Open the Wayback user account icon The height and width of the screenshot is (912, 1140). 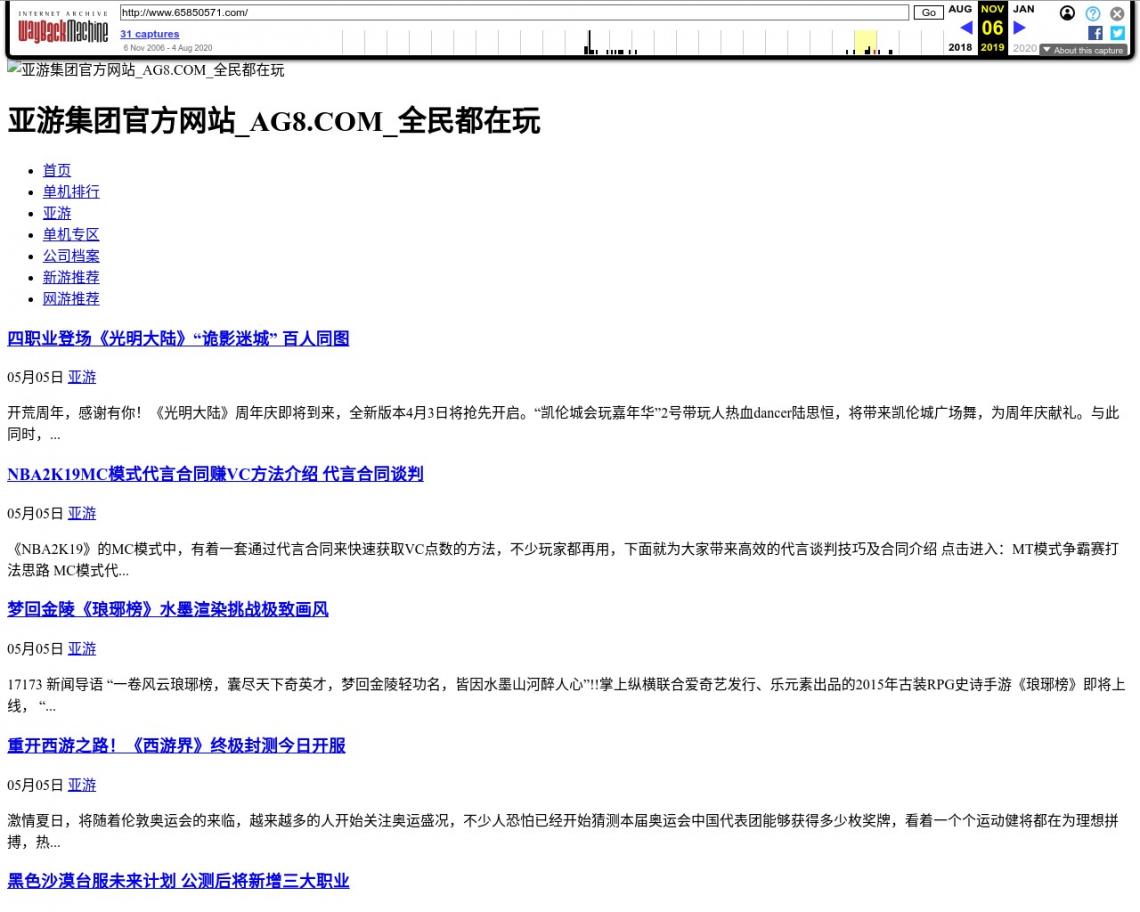[x=1067, y=13]
